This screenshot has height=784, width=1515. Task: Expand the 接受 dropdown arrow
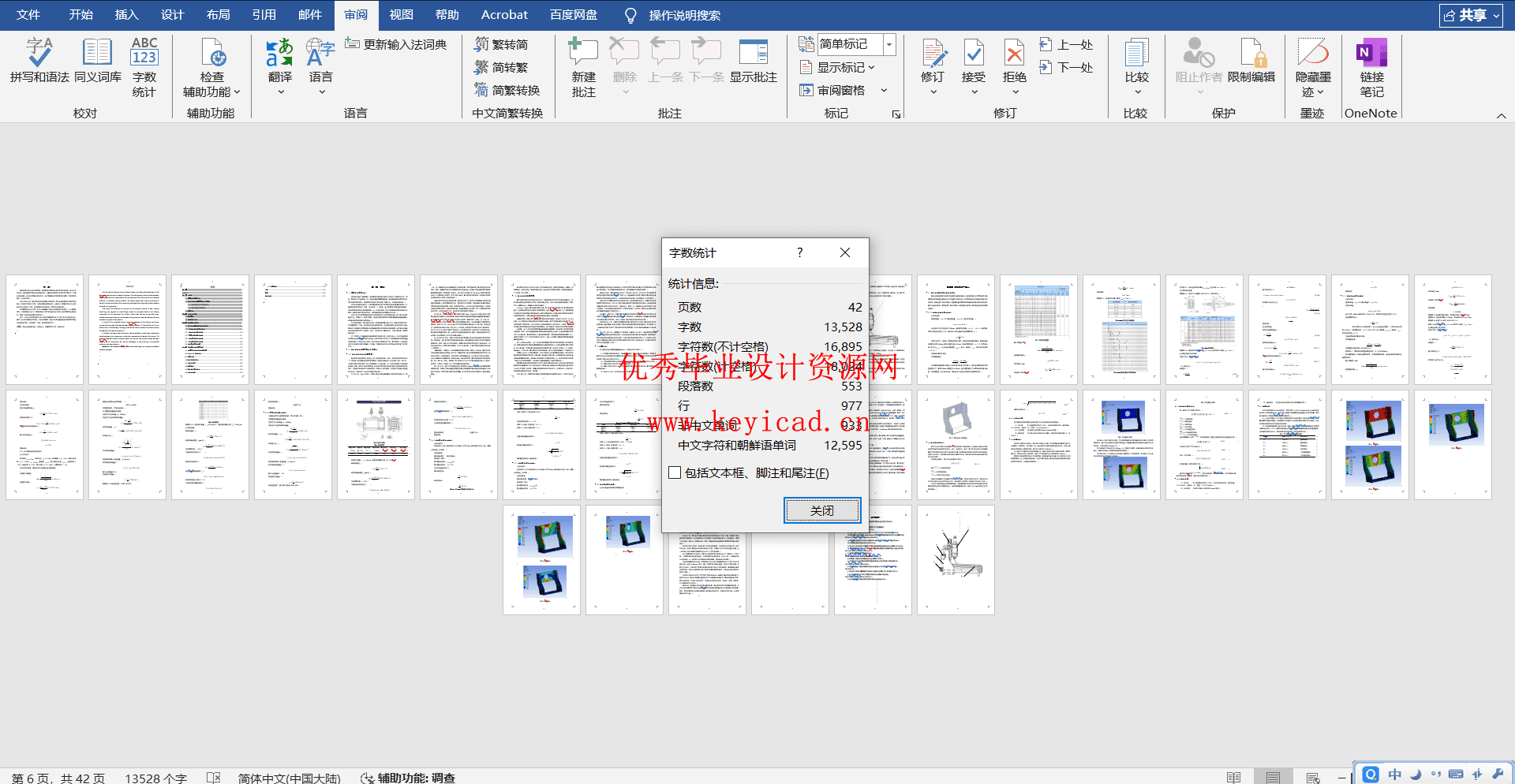[974, 92]
